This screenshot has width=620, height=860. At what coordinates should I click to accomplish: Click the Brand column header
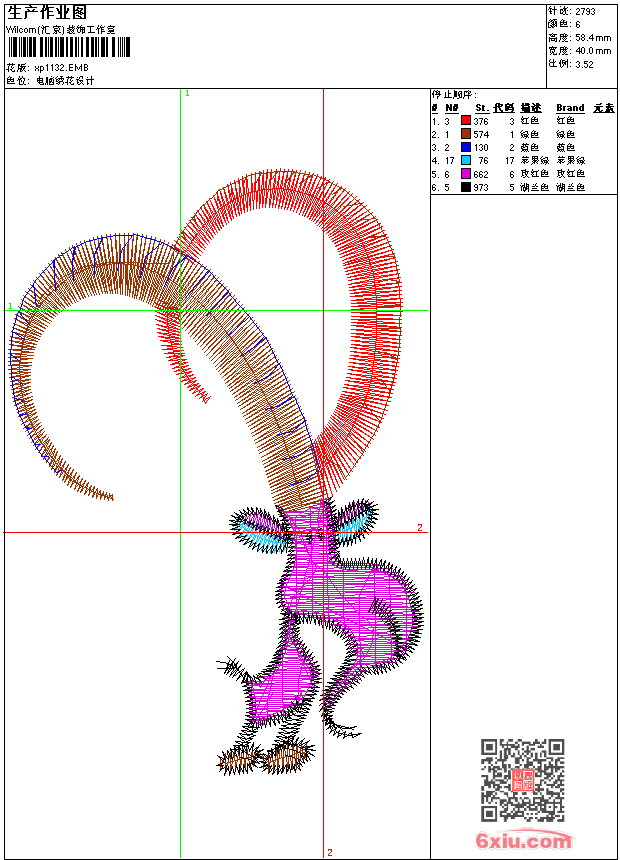pos(570,108)
